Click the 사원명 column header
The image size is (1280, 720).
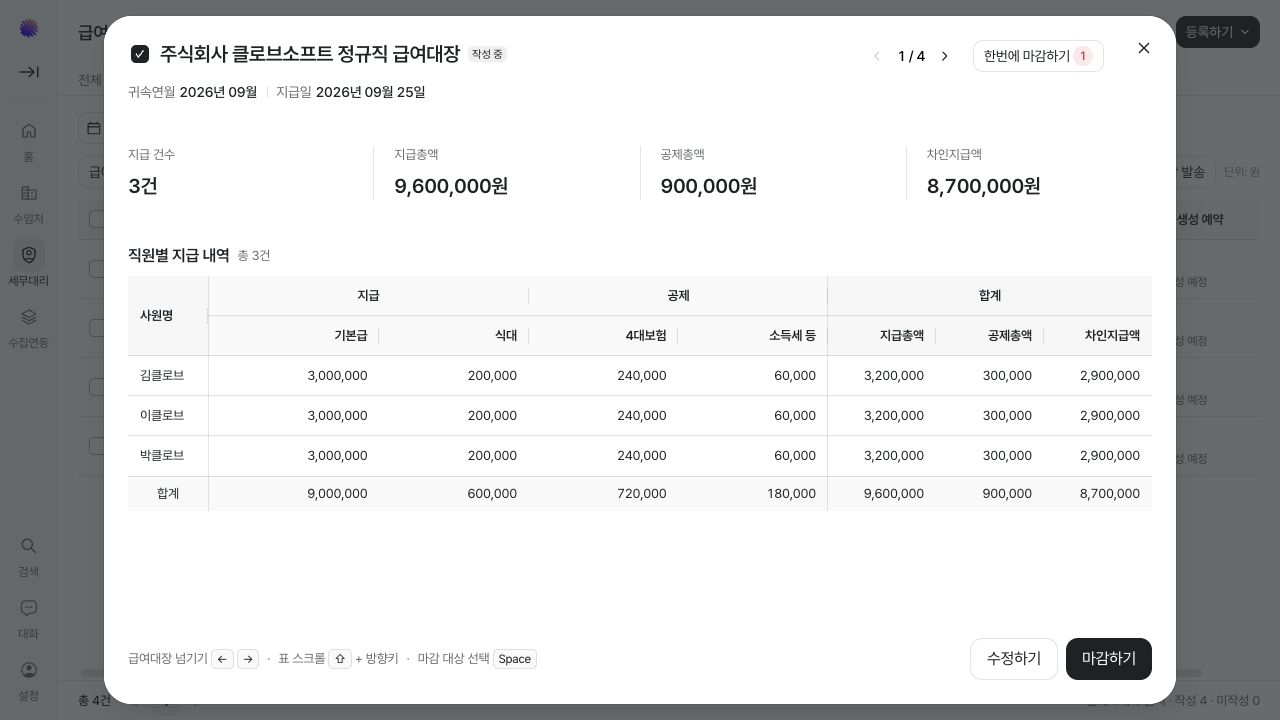pyautogui.click(x=168, y=316)
